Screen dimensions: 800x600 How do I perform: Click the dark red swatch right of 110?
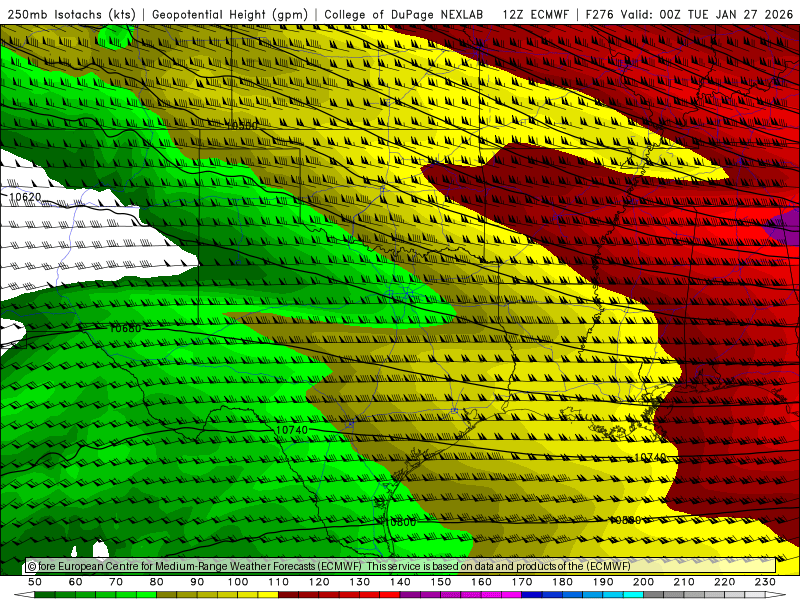pyautogui.click(x=288, y=595)
